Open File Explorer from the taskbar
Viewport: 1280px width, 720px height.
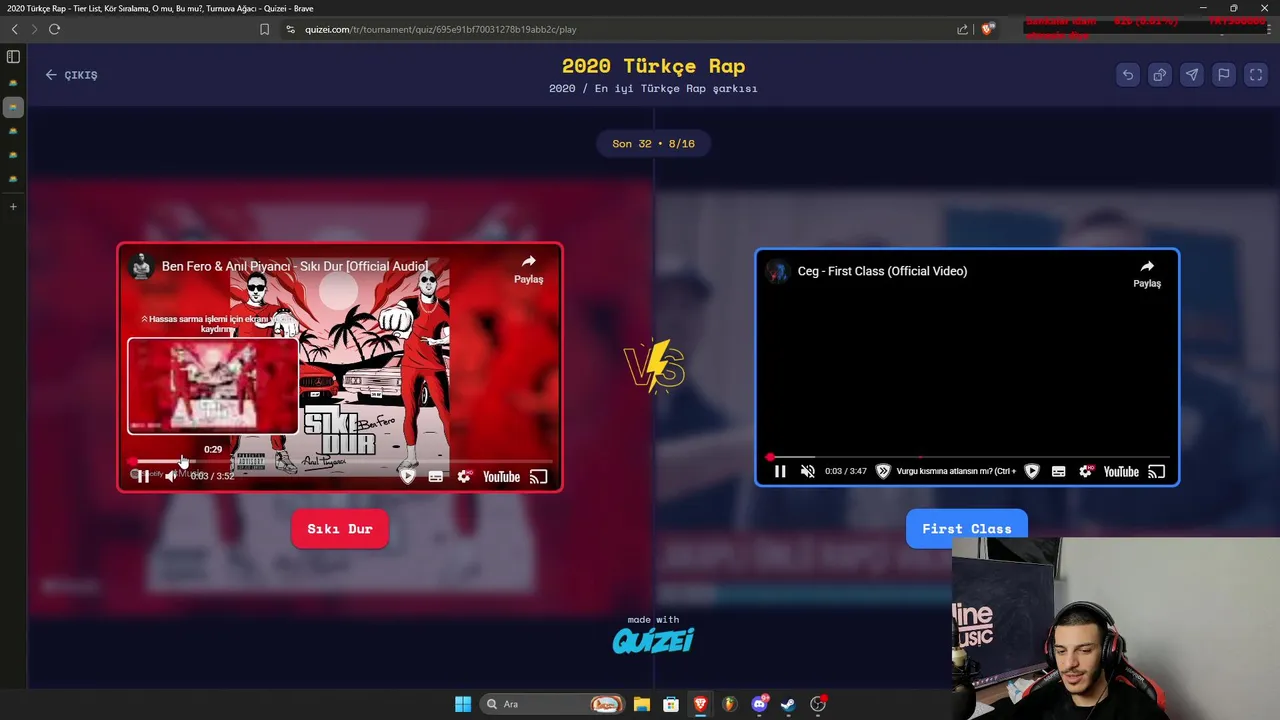tap(641, 704)
